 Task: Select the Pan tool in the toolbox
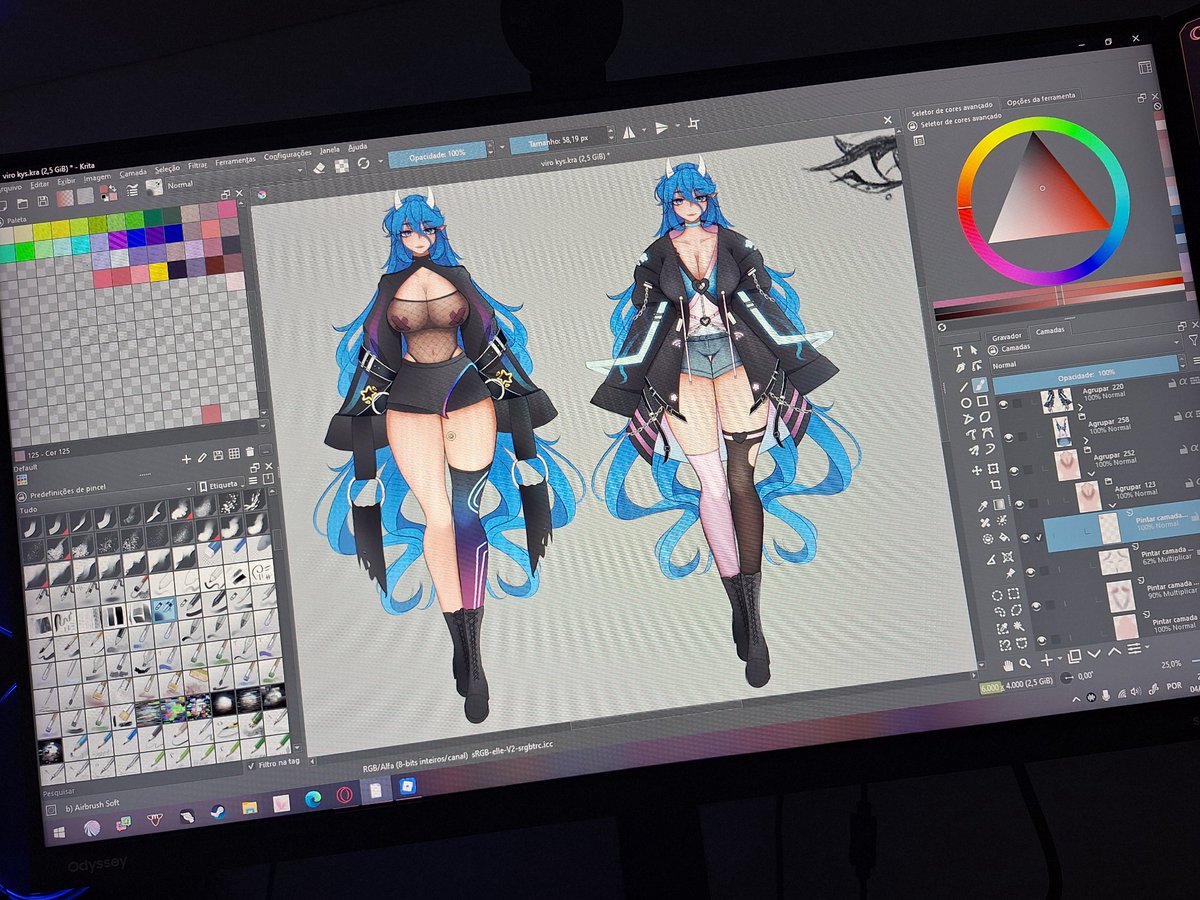coord(1008,666)
